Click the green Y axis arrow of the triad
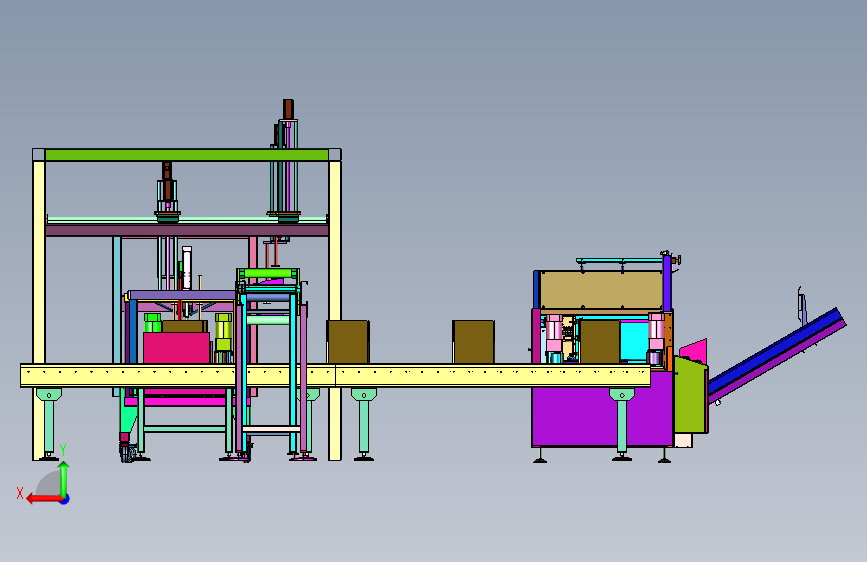Screen dimensions: 867x562 64,479
